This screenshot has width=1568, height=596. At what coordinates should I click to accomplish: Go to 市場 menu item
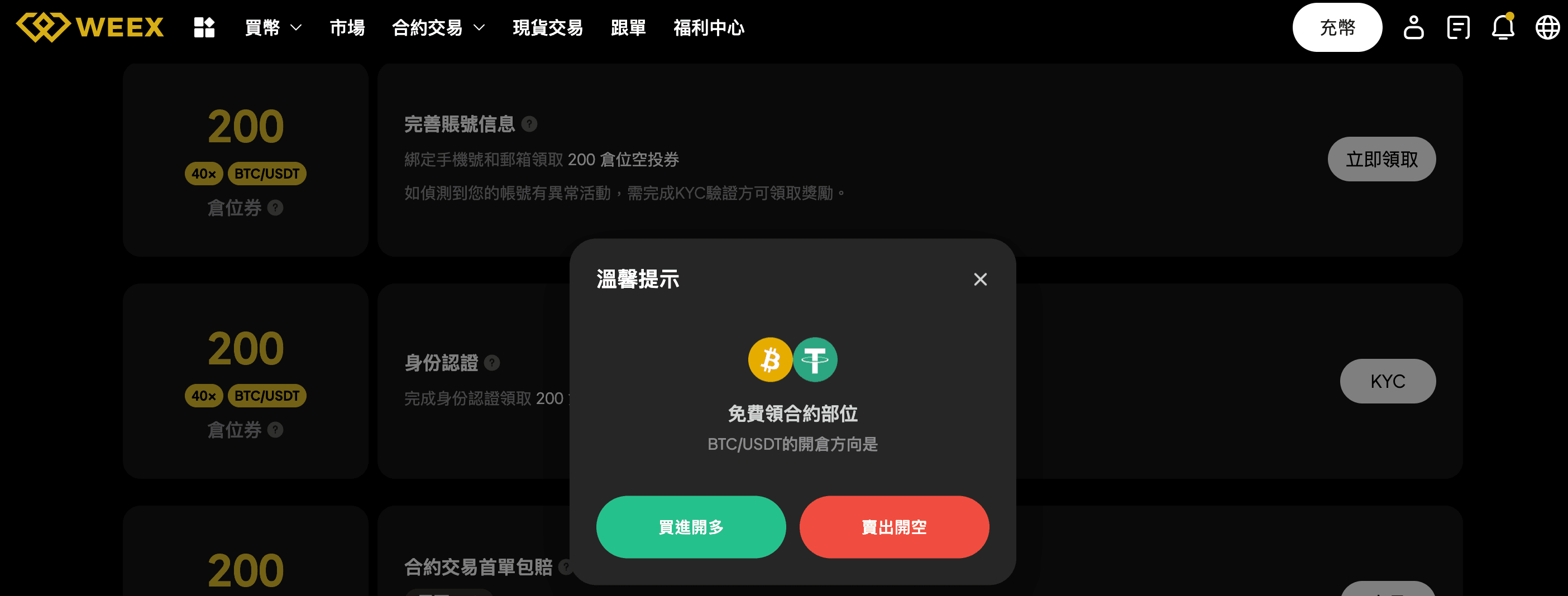[x=347, y=27]
